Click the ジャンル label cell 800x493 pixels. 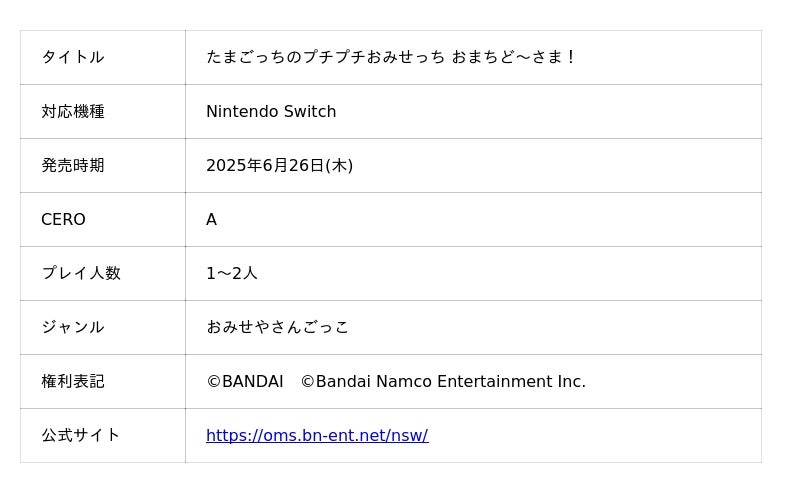click(72, 327)
